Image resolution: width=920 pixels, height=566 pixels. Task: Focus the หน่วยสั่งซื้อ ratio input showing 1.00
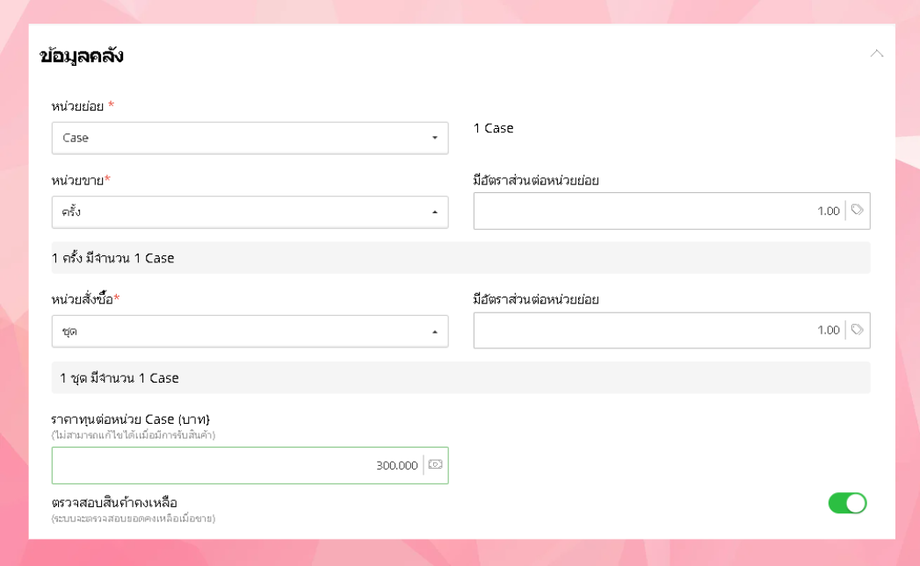pos(660,330)
